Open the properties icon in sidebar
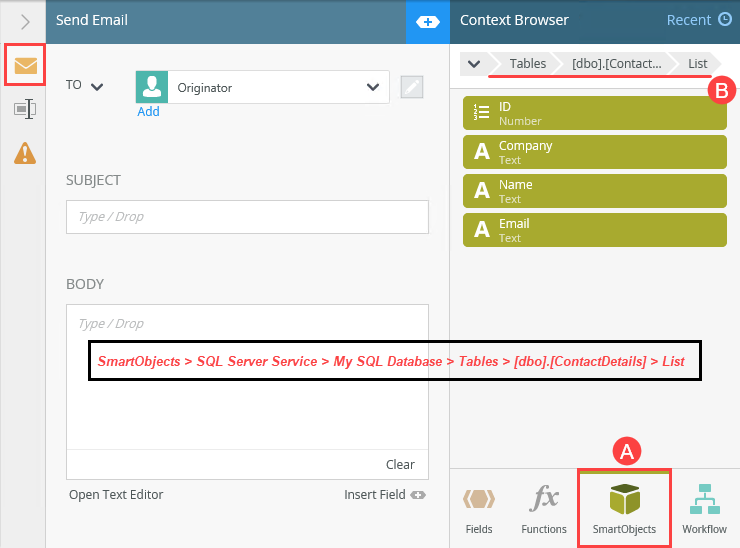The width and height of the screenshot is (740, 548). [25, 110]
